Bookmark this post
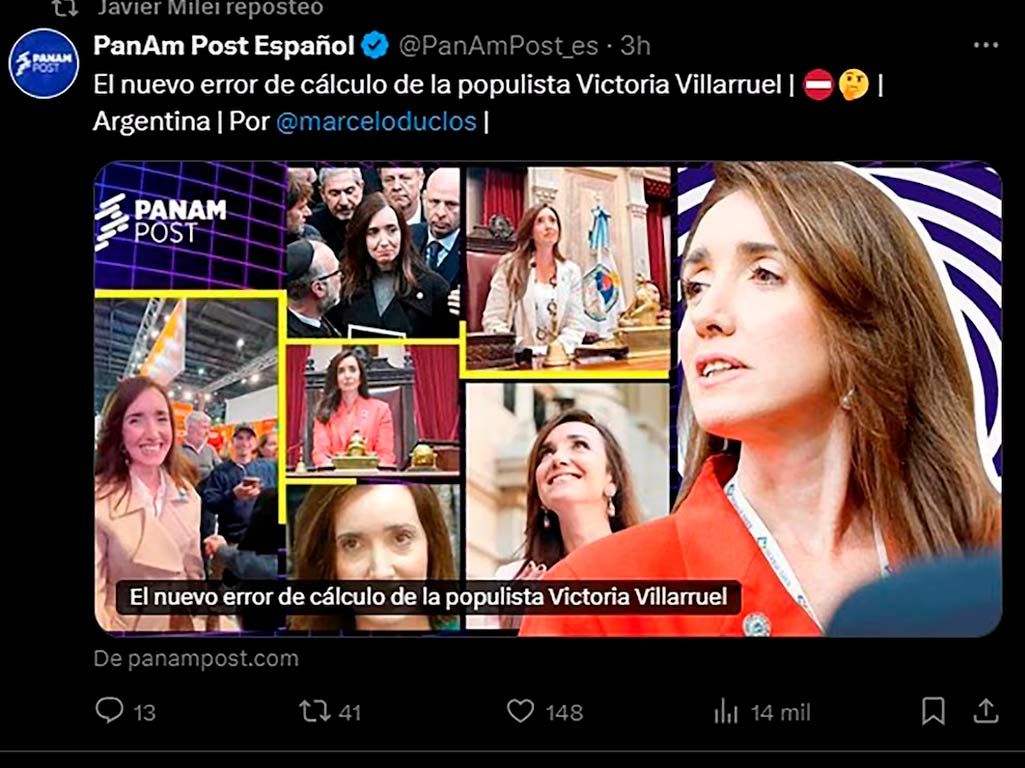Screen dimensions: 1025x768 click(x=933, y=711)
